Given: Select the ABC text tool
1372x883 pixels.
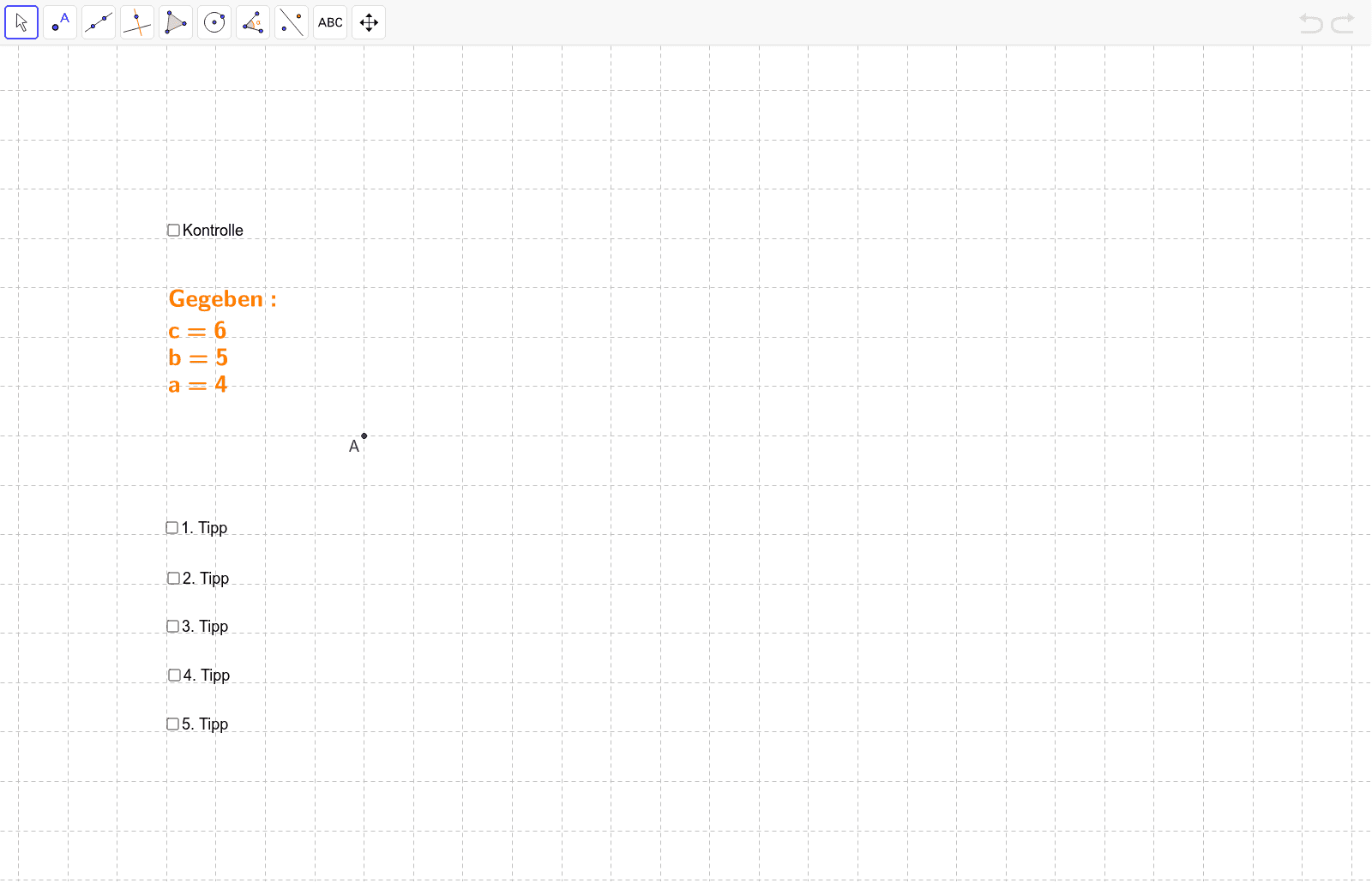Looking at the screenshot, I should tap(330, 22).
